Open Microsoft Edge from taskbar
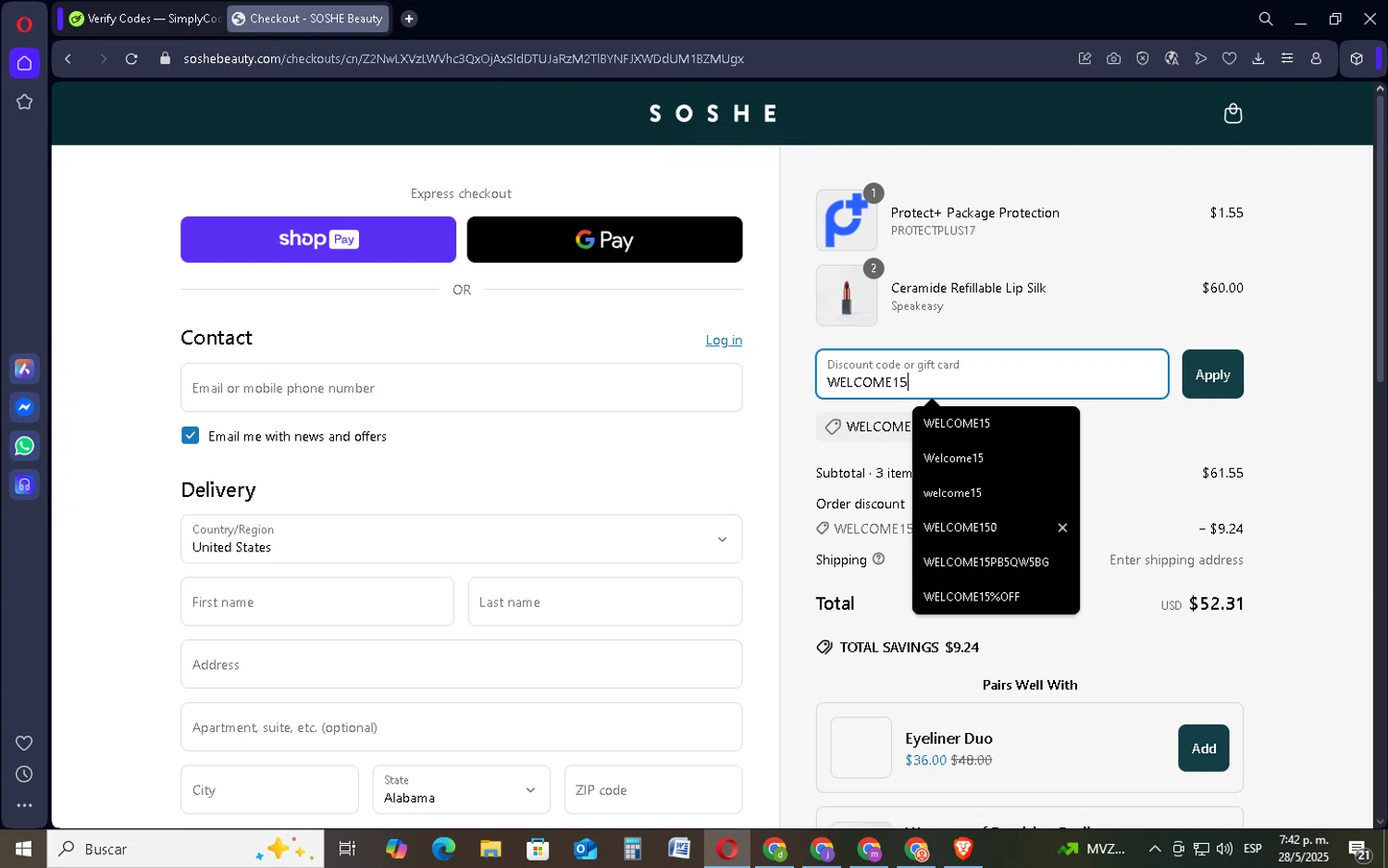 point(443,849)
